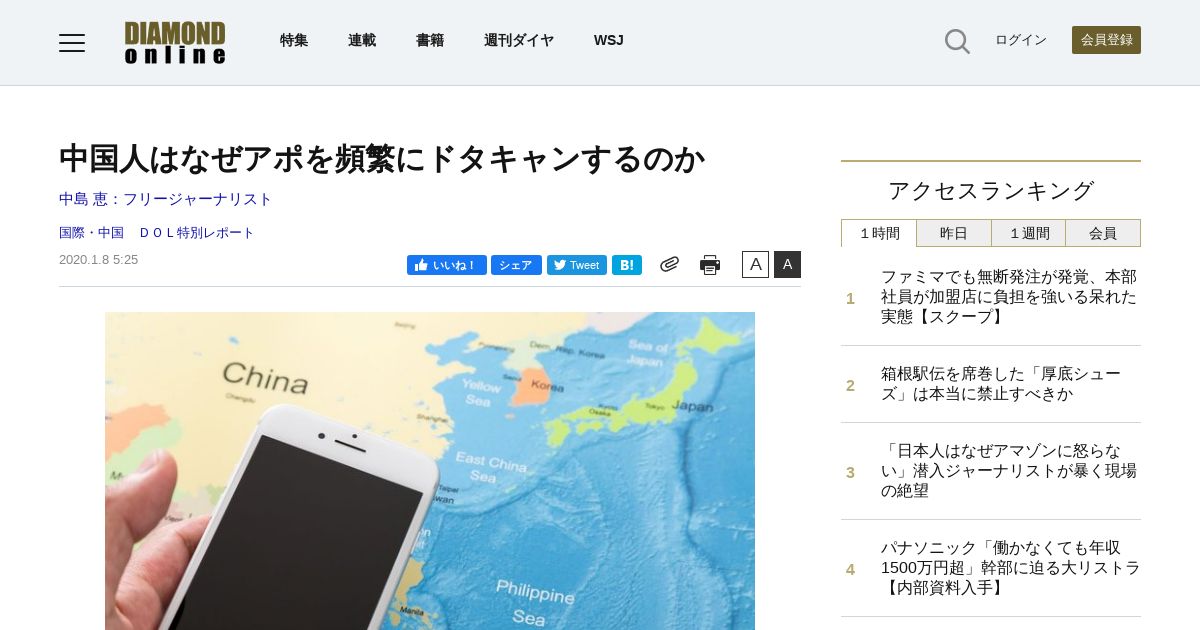Bookmark with the Hatena B! icon
This screenshot has height=630, width=1200.
[x=627, y=265]
